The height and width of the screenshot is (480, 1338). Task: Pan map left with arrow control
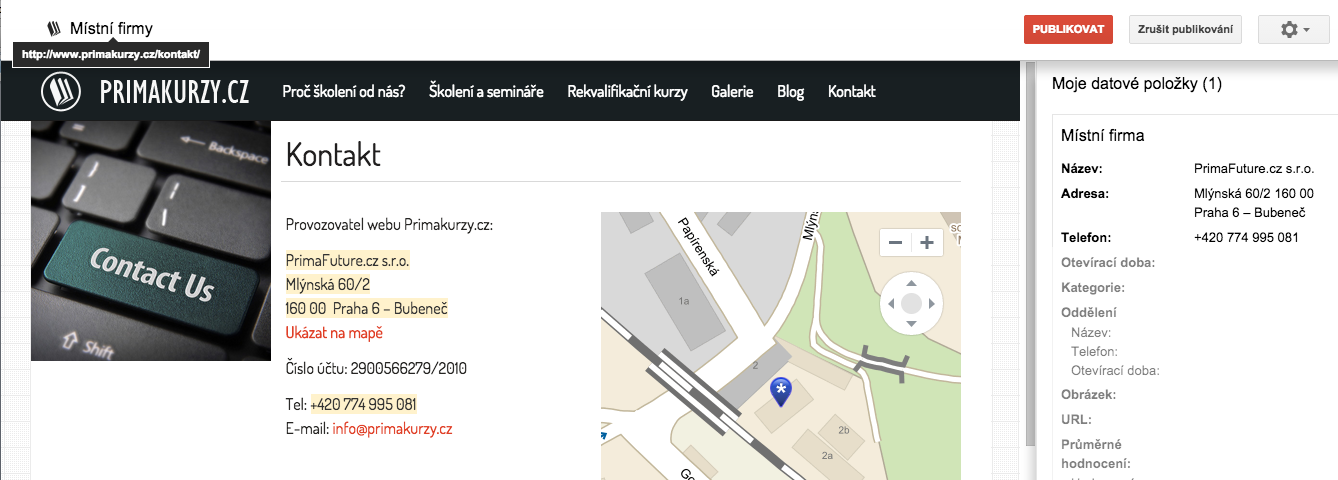(890, 303)
